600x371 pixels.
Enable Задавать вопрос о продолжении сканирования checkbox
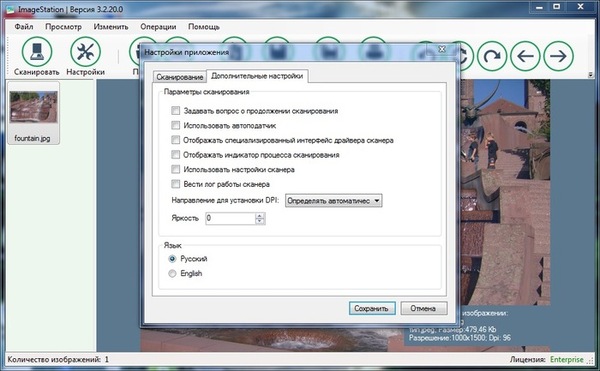(x=175, y=111)
